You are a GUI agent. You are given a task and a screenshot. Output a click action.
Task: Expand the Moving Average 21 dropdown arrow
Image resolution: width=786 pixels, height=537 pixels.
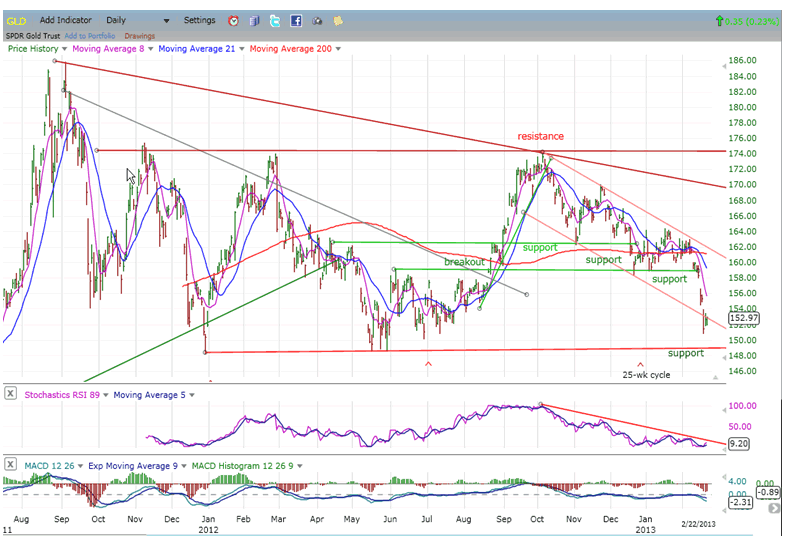pos(242,49)
